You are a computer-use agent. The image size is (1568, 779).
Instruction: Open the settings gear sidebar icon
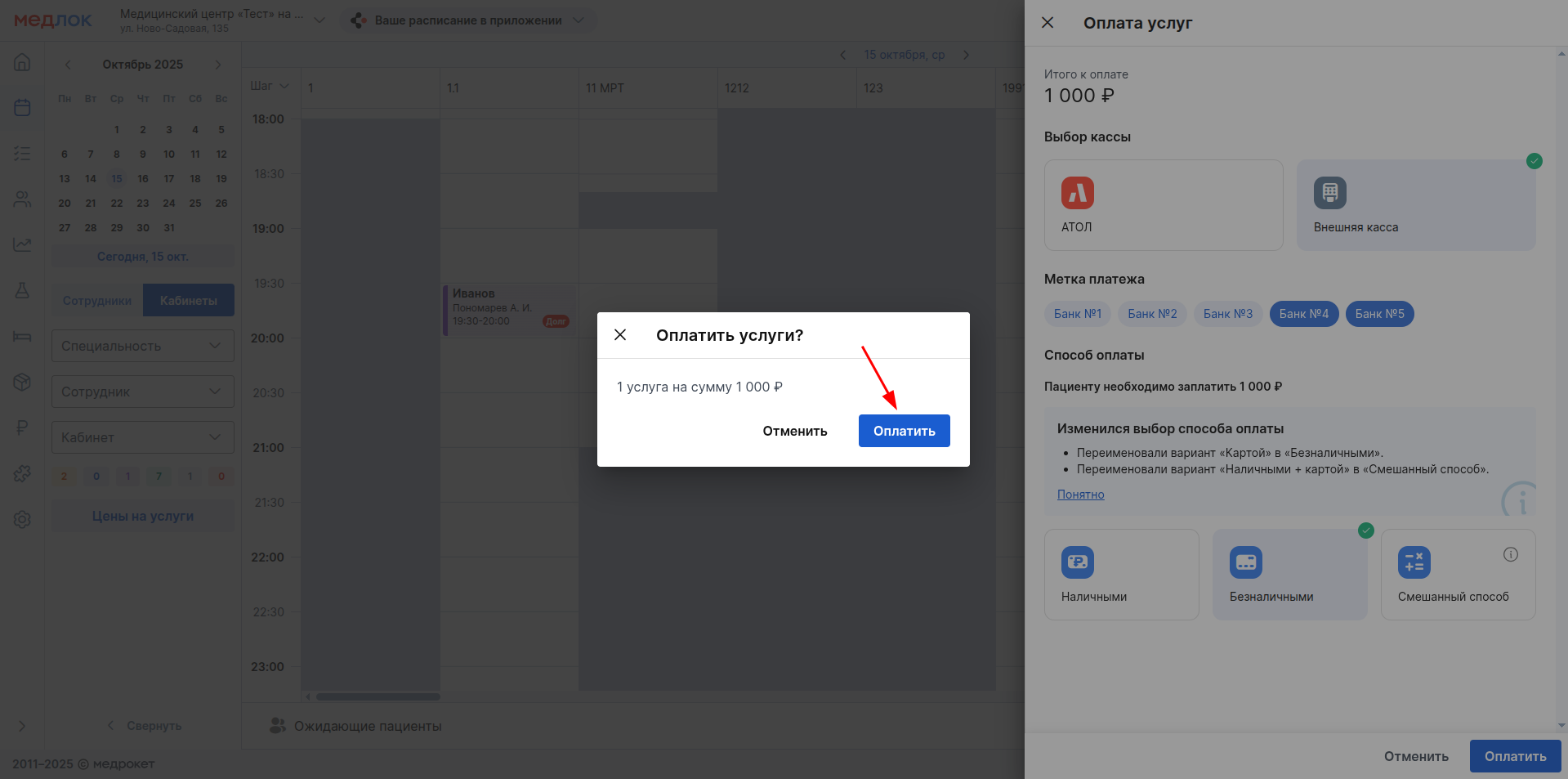pyautogui.click(x=22, y=519)
